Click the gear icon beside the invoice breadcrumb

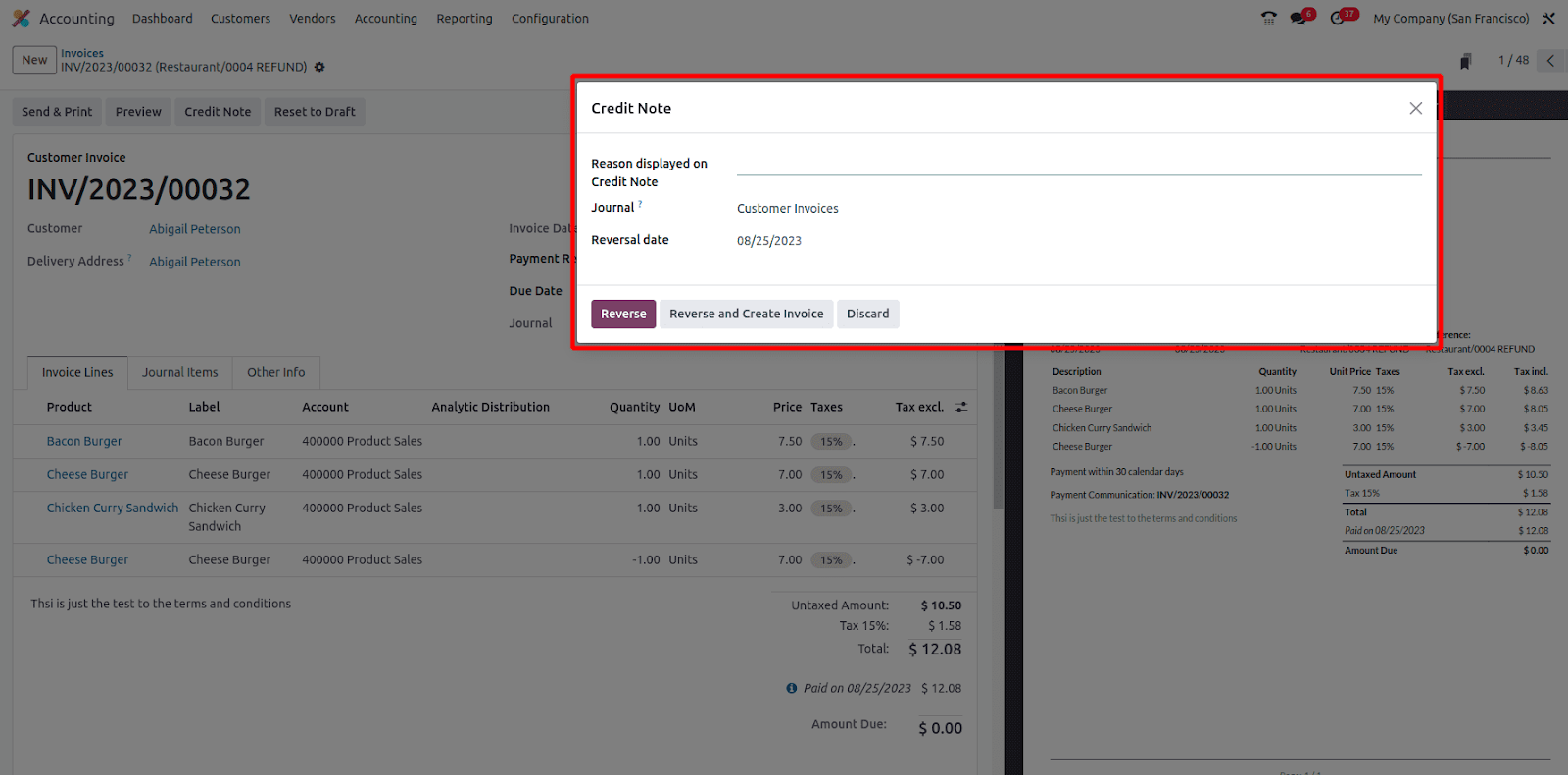319,67
